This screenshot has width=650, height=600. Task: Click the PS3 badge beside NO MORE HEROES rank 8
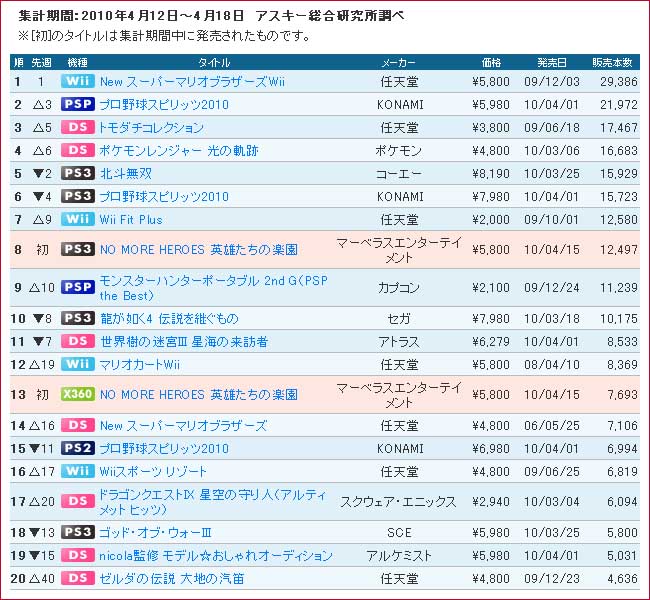tap(78, 249)
